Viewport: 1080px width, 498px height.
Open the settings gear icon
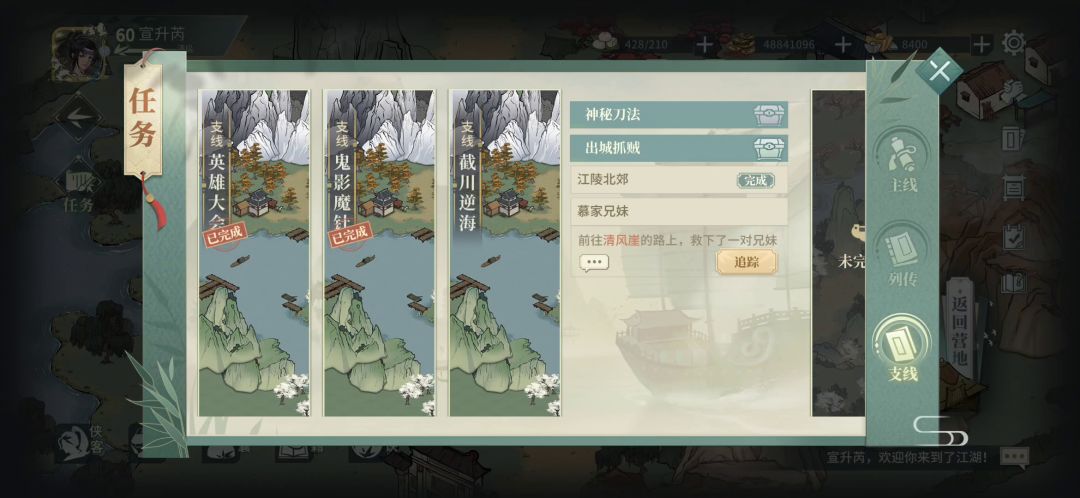pyautogui.click(x=1014, y=43)
